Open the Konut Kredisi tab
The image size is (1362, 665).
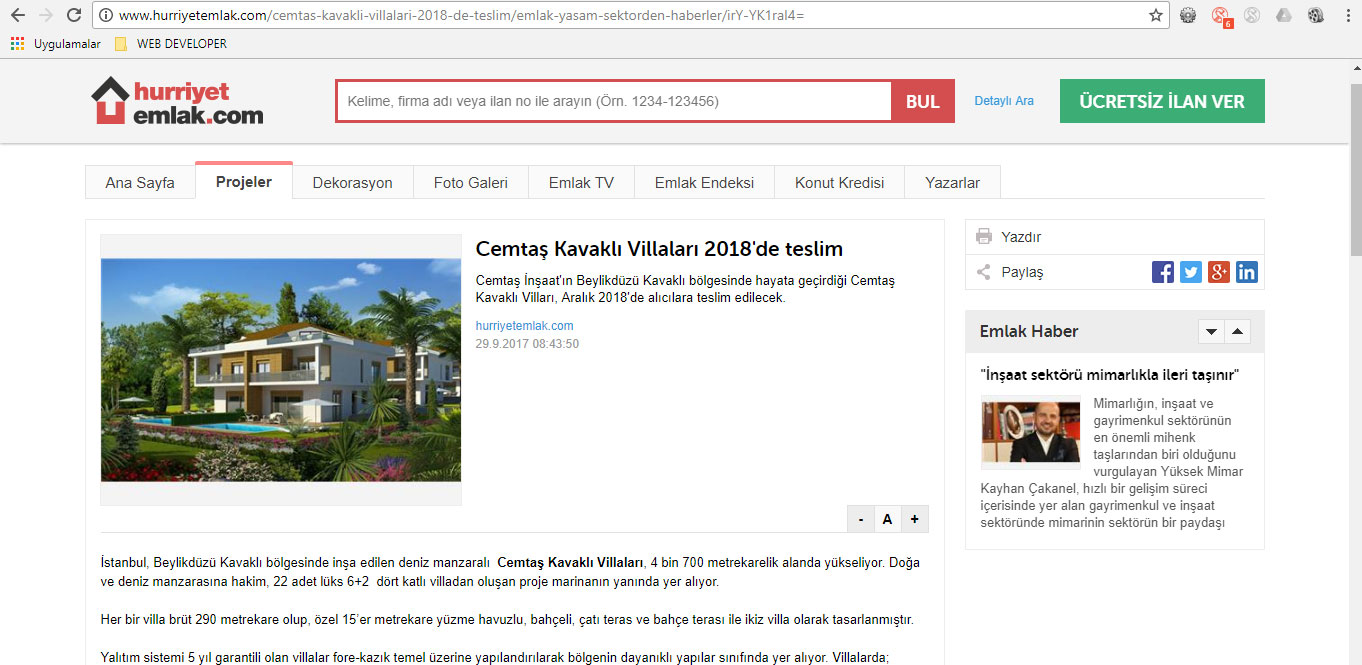tap(840, 183)
